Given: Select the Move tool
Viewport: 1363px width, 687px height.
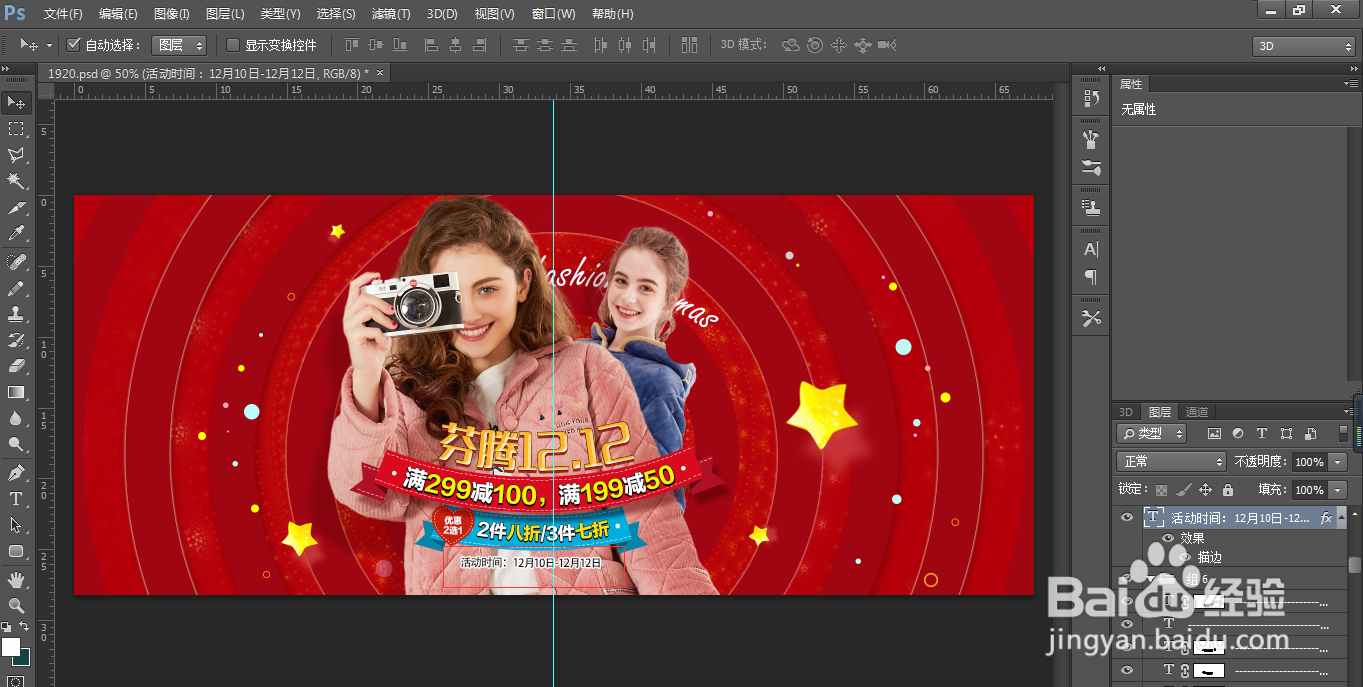Looking at the screenshot, I should (x=16, y=103).
